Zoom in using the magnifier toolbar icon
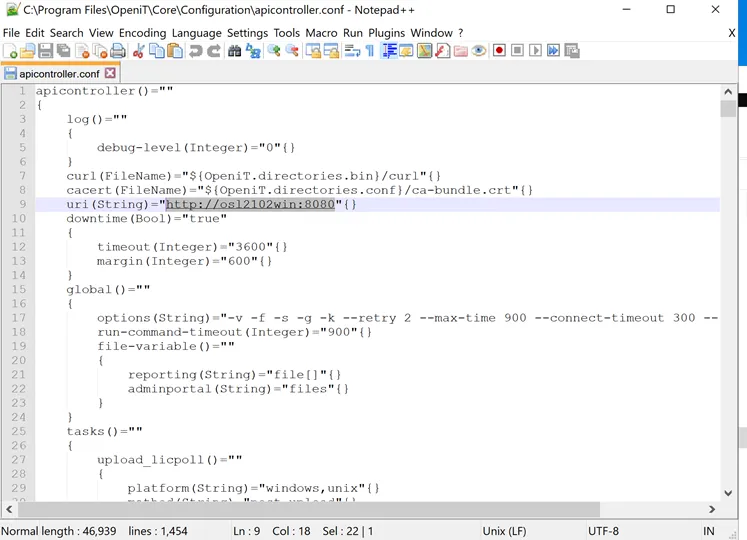The height and width of the screenshot is (540, 747). coord(274,51)
